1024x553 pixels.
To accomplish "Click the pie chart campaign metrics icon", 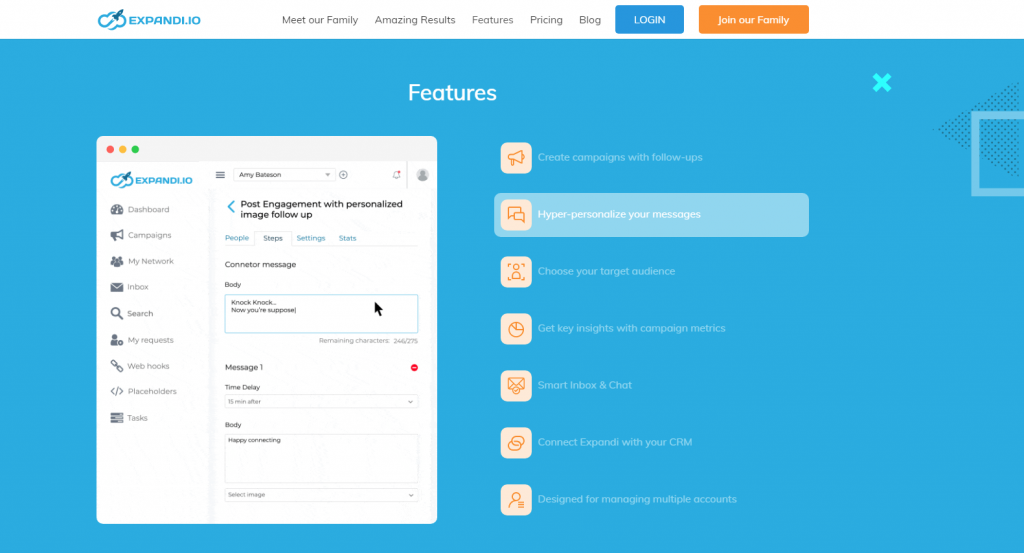I will [516, 329].
